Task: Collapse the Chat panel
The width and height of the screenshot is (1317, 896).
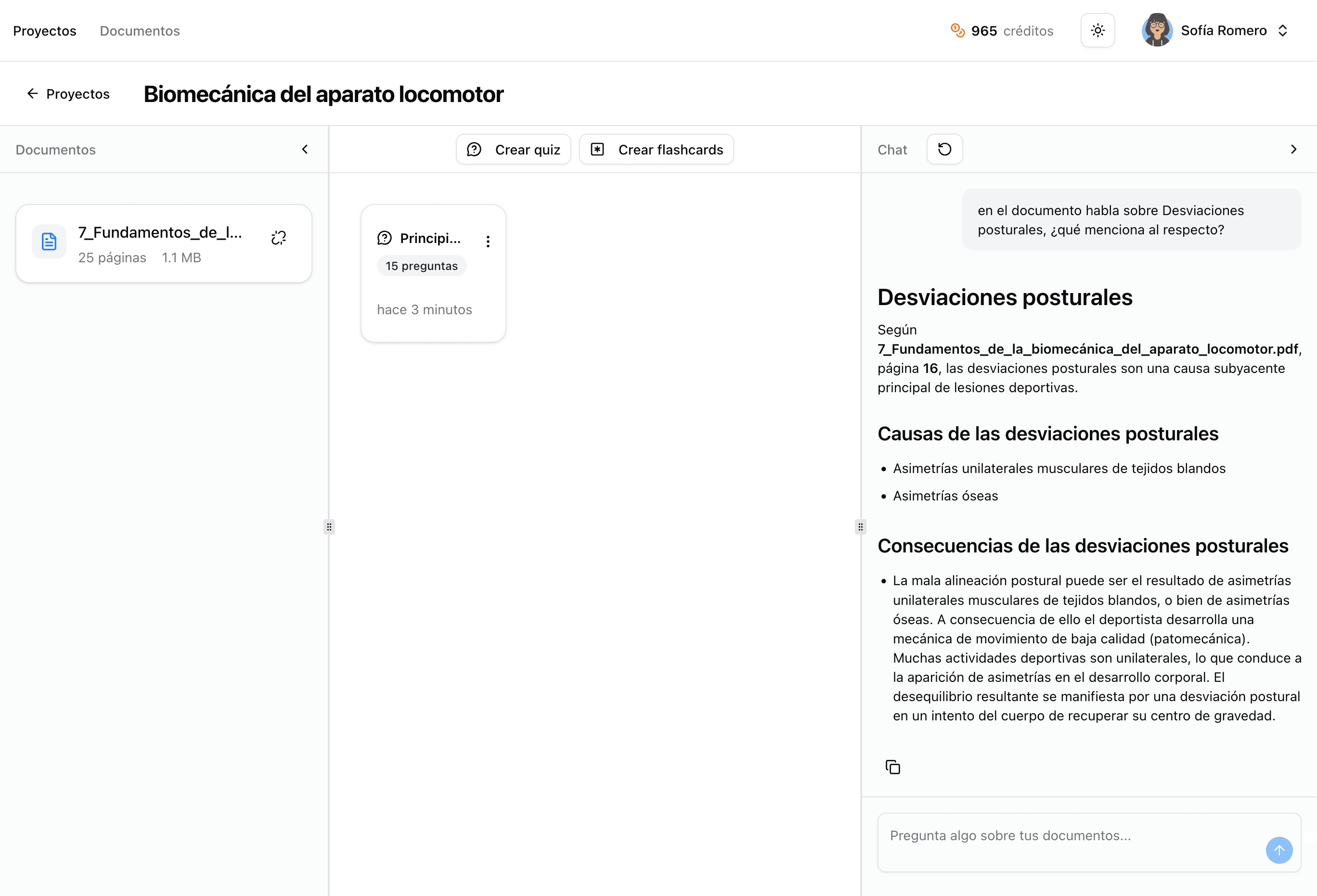Action: [x=1294, y=149]
